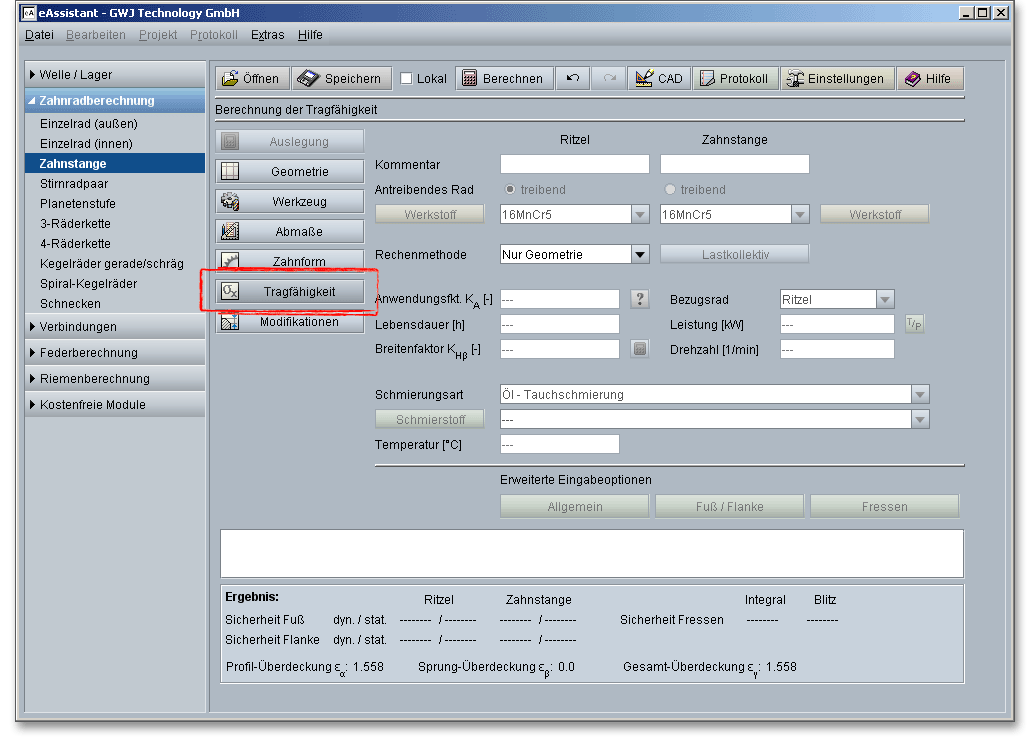Click the undo arrow in toolbar
The image size is (1030, 737).
pyautogui.click(x=572, y=79)
